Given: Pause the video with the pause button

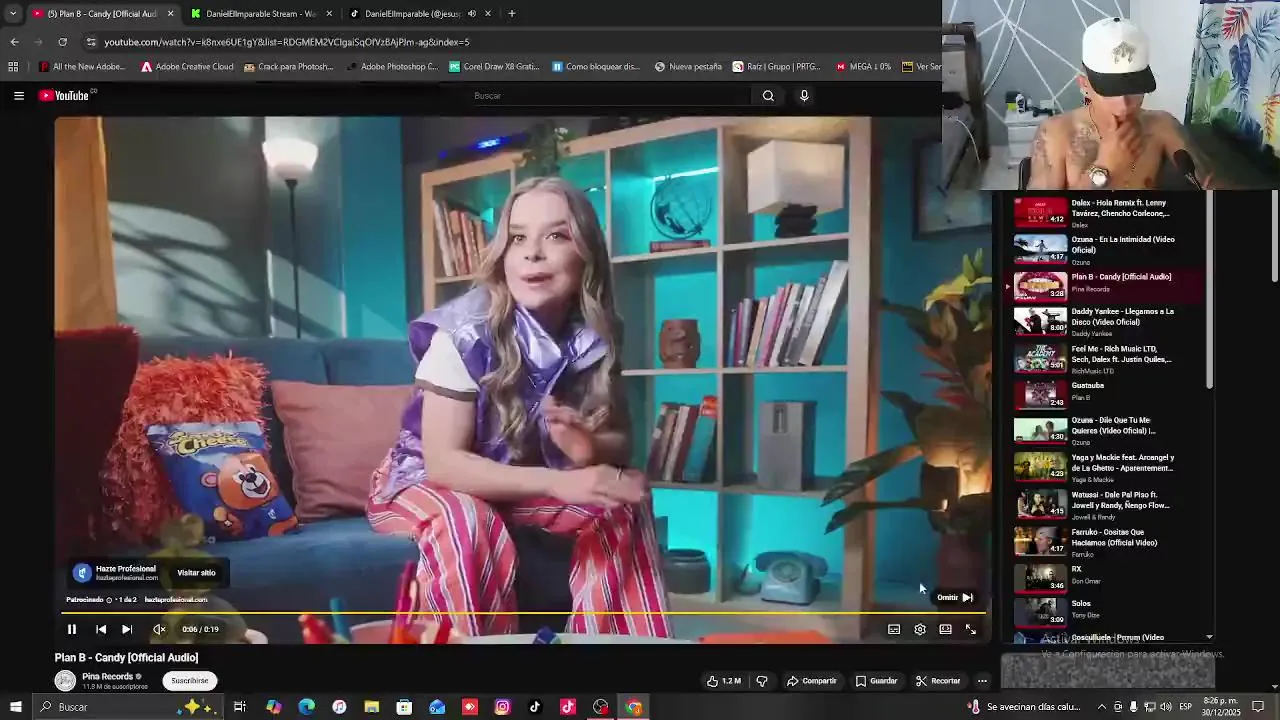Looking at the screenshot, I should pos(72,629).
